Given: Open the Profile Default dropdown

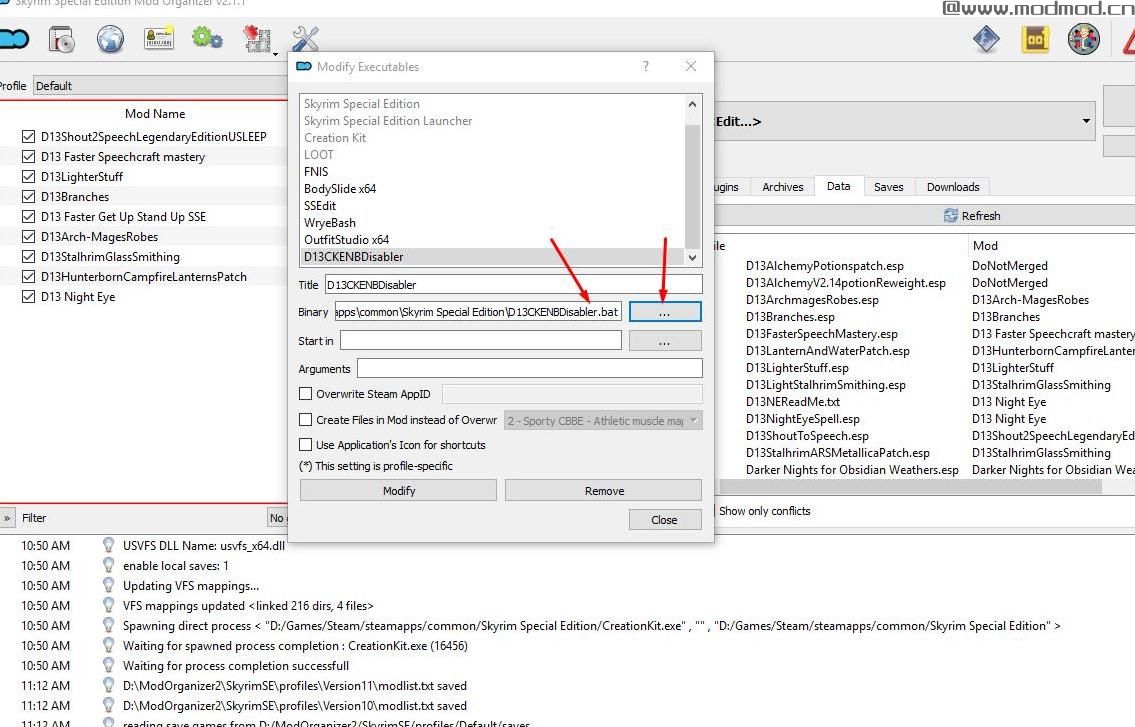Looking at the screenshot, I should pyautogui.click(x=161, y=85).
